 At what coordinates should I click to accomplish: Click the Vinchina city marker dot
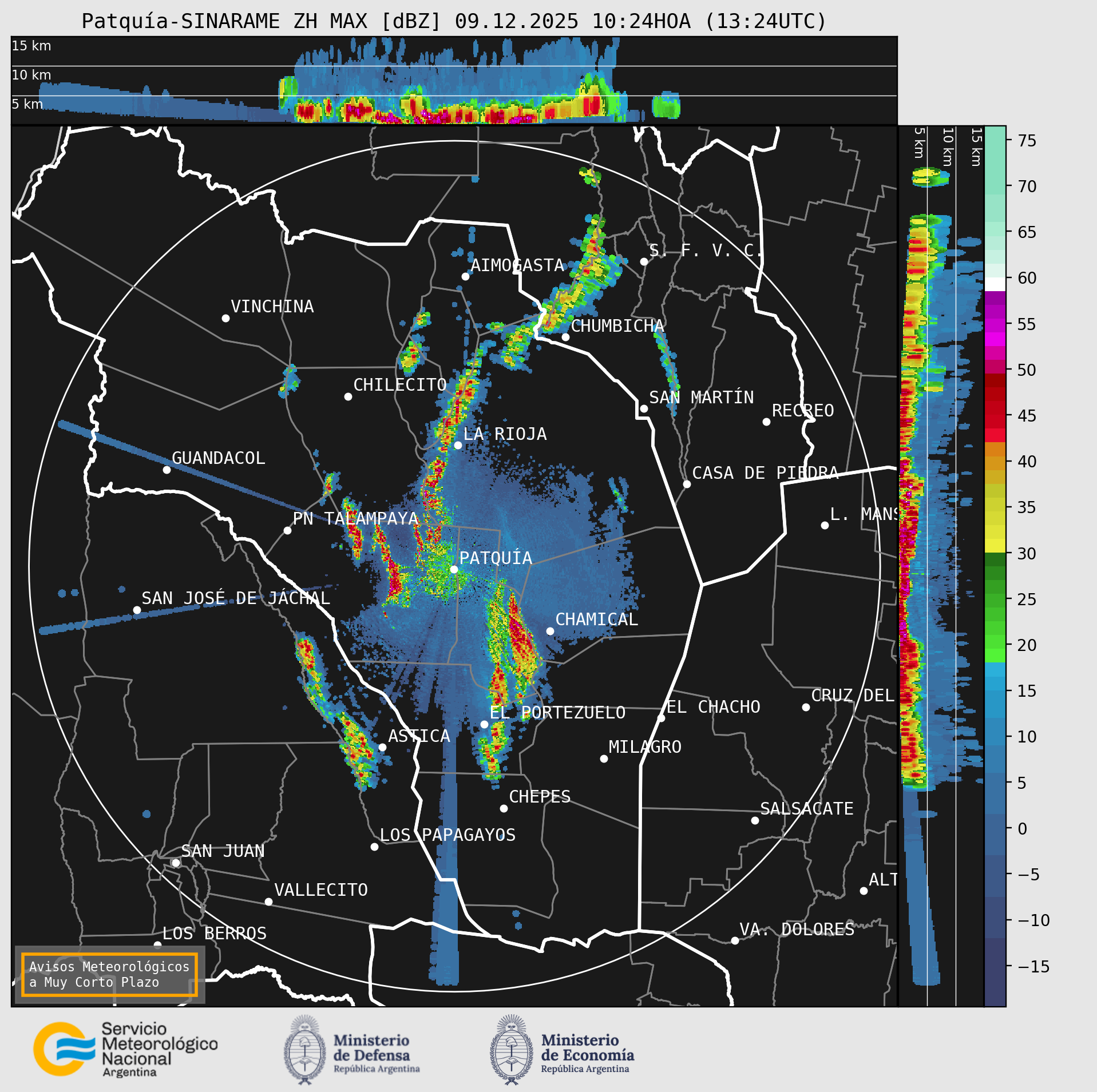pos(225,318)
